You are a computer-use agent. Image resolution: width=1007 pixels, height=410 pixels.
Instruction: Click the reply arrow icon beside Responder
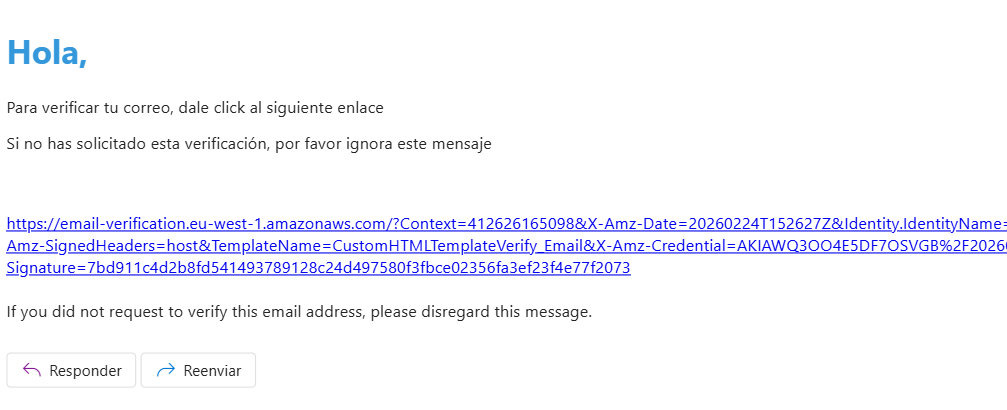(x=31, y=370)
